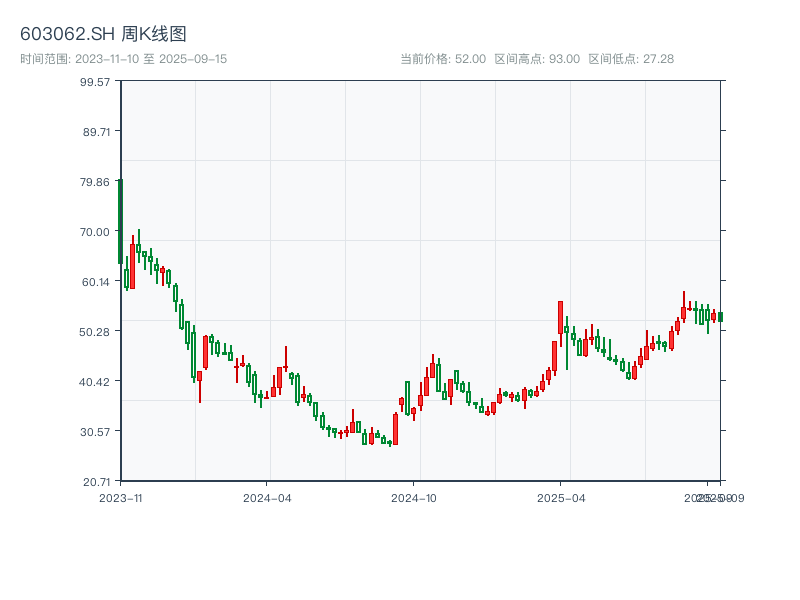
Task: Click the y-axis label 20.71
Action: click(x=96, y=482)
